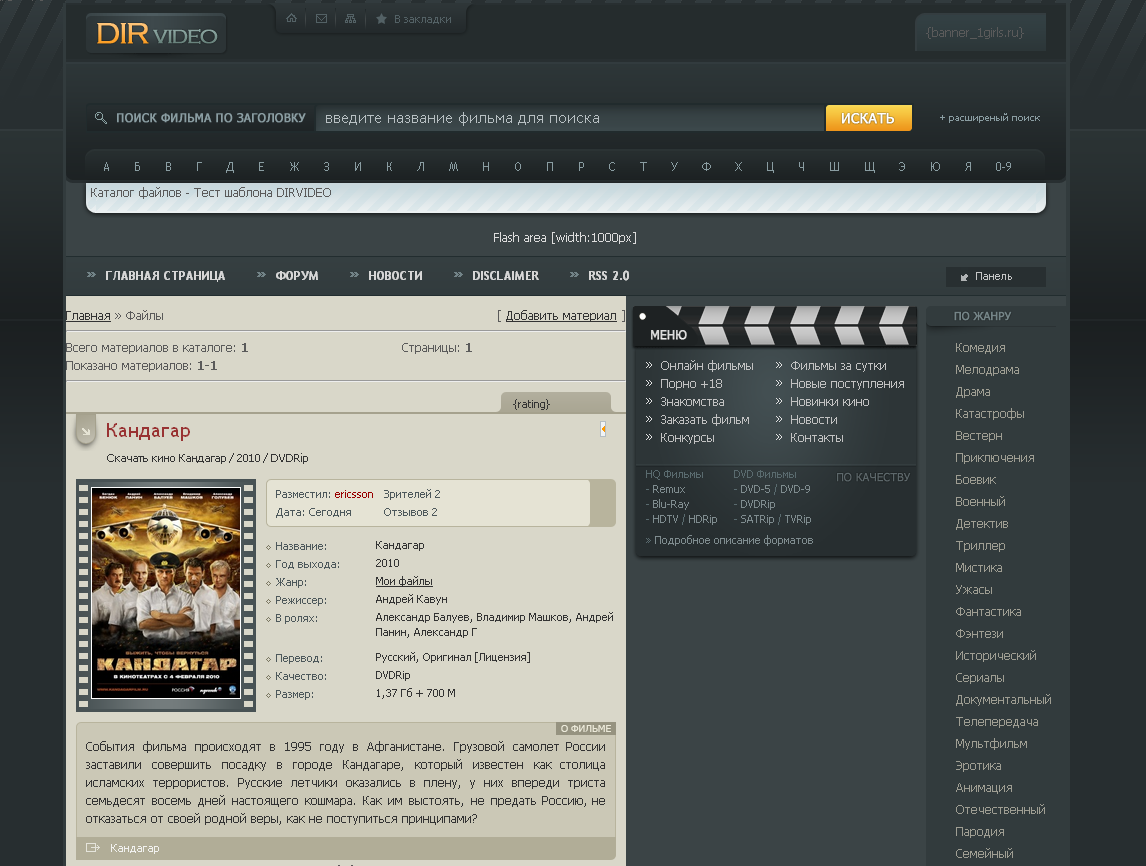
Task: Open ГЛАВНАЯ СТРАНИЦА in navigation bar
Action: pyautogui.click(x=164, y=276)
